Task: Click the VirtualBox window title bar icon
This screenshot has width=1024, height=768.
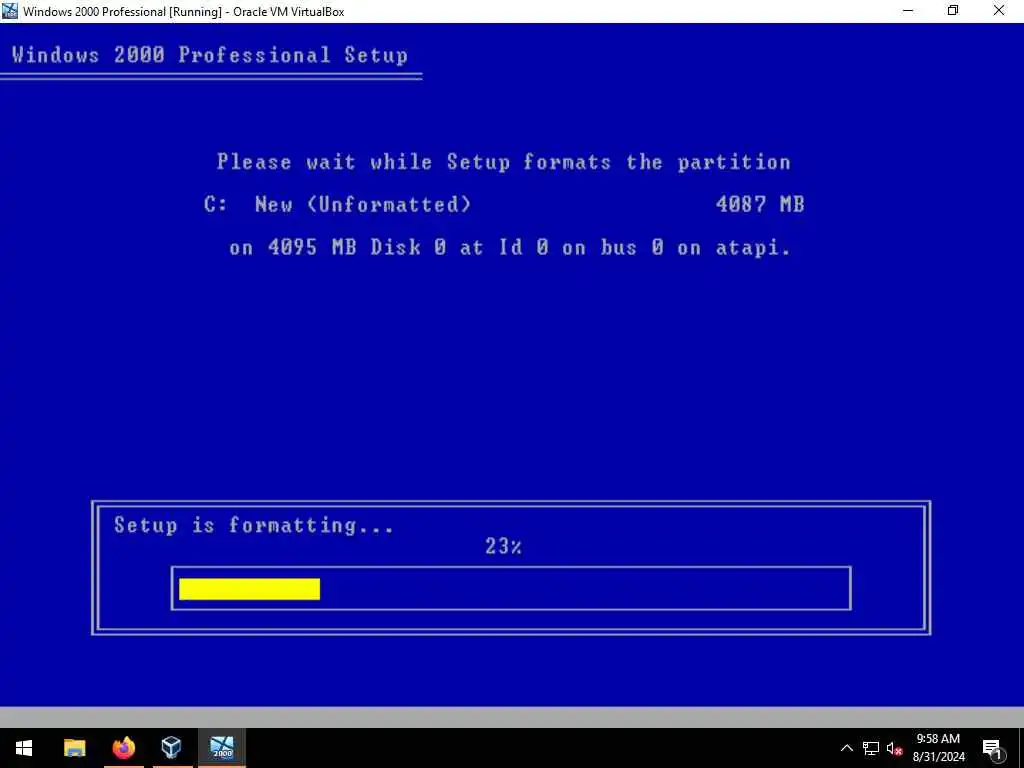Action: point(9,11)
